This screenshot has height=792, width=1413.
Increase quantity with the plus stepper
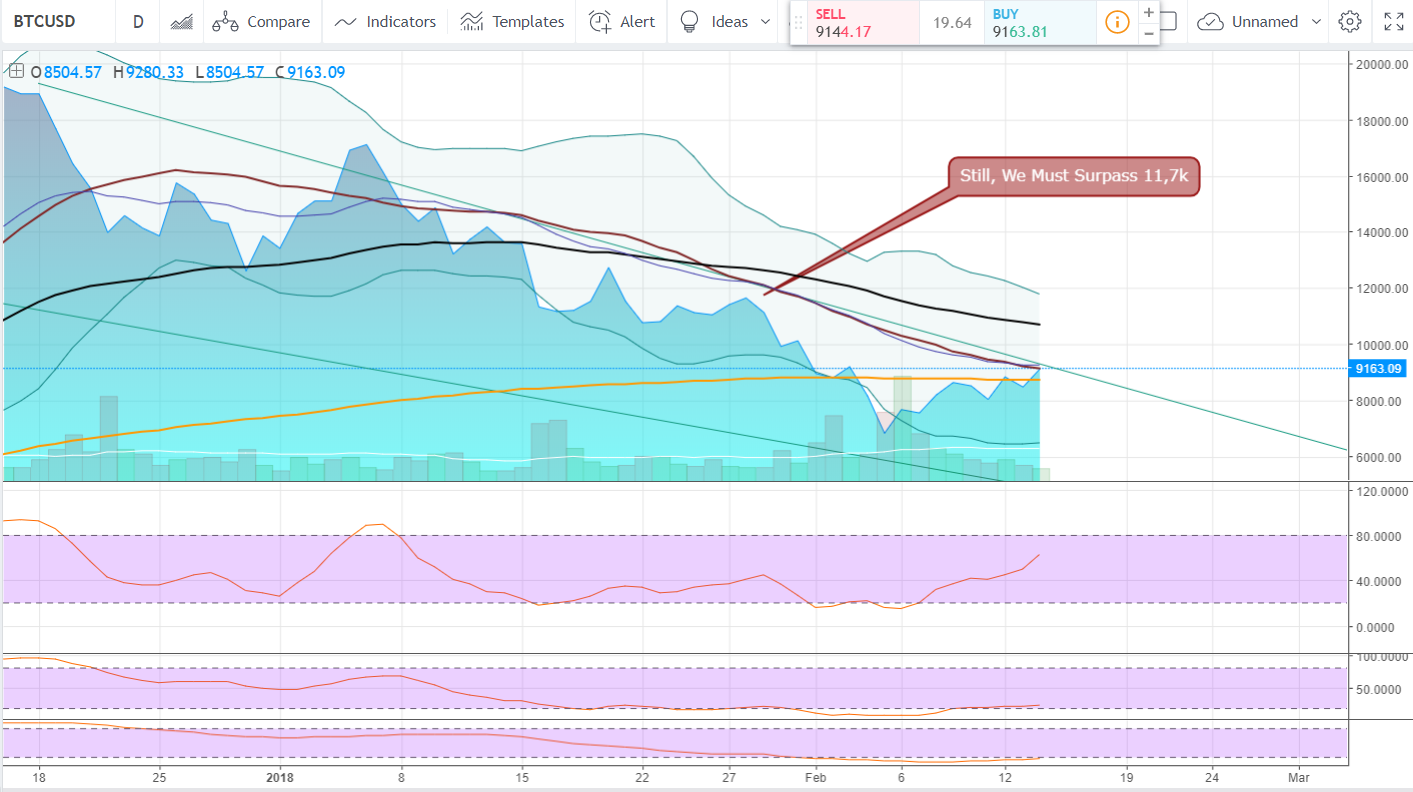(1149, 13)
